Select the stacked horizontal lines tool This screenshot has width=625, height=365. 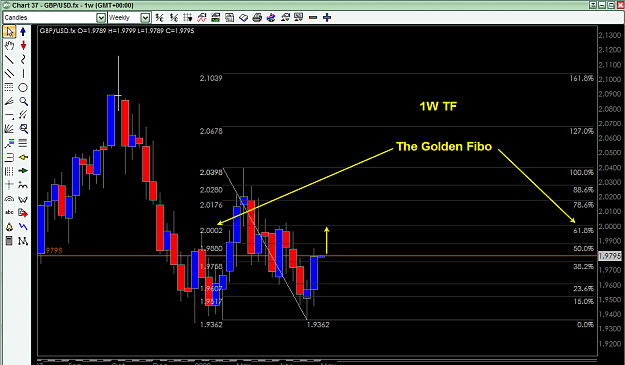tap(23, 143)
